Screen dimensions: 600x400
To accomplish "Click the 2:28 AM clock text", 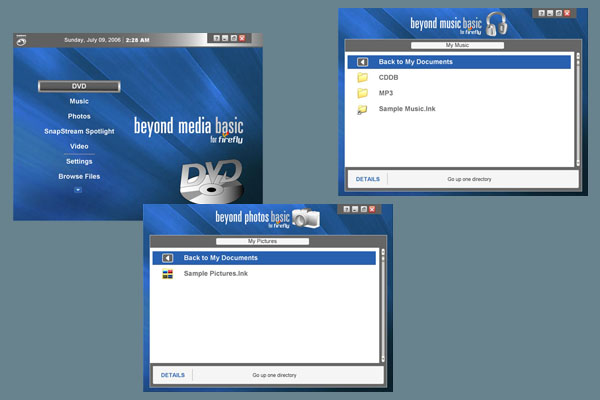I will 137,40.
